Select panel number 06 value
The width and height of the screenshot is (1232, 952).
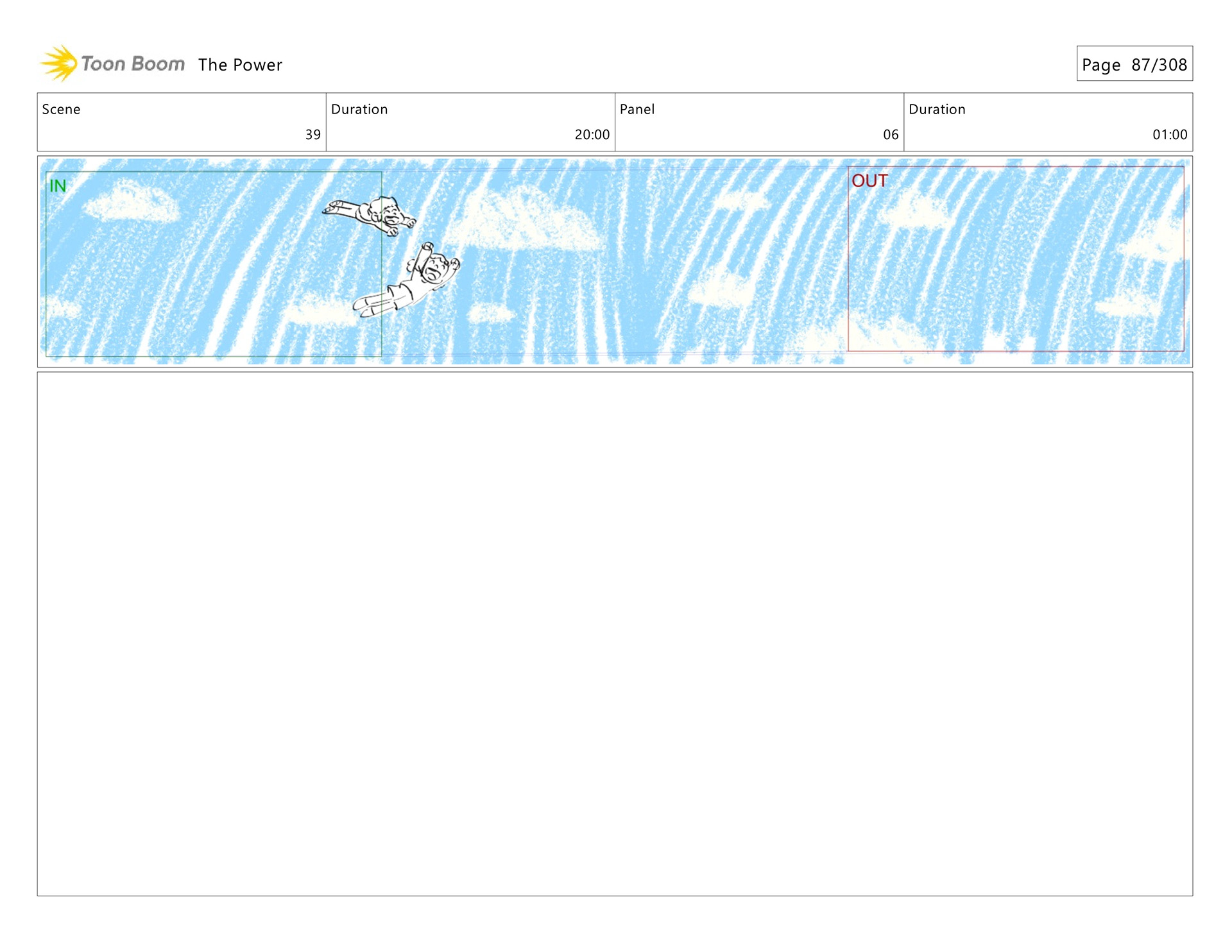pos(891,135)
